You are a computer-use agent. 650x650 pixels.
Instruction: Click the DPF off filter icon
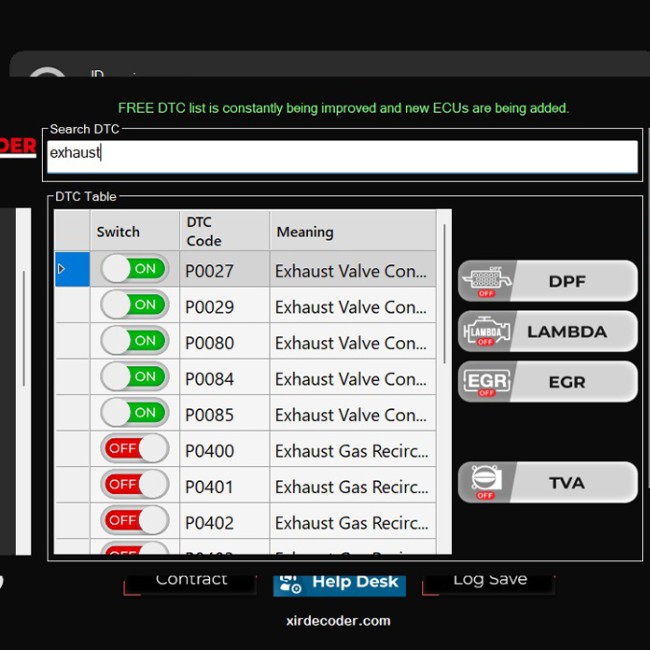[x=487, y=281]
